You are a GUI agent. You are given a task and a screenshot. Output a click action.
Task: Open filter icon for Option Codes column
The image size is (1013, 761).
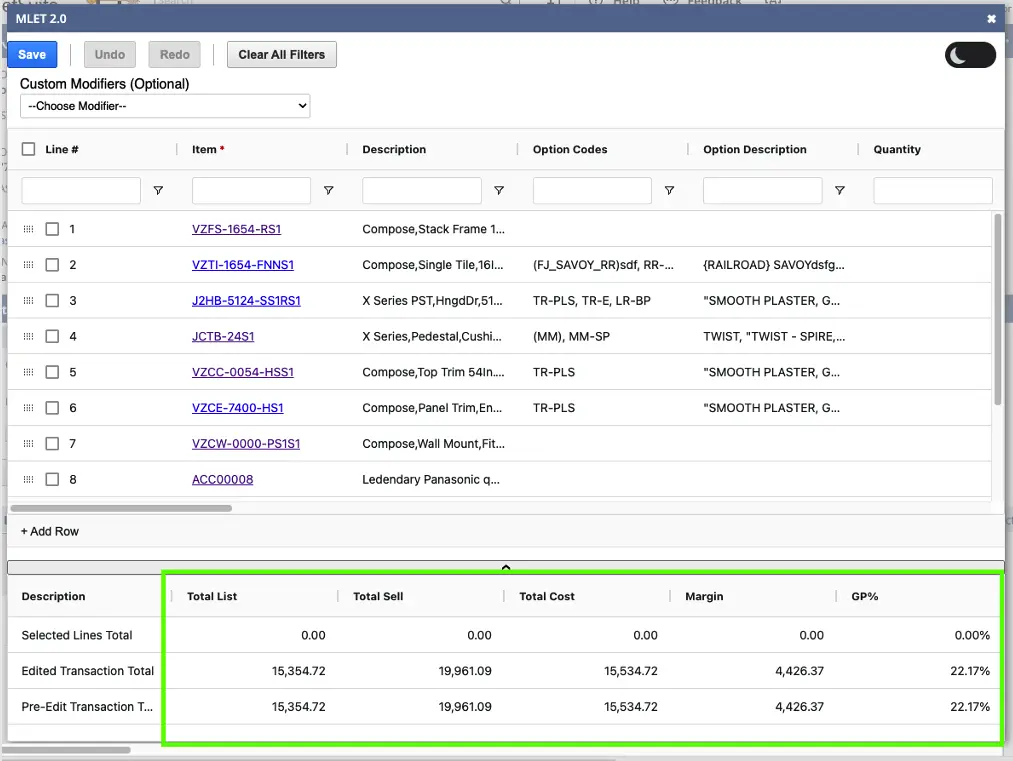click(669, 191)
